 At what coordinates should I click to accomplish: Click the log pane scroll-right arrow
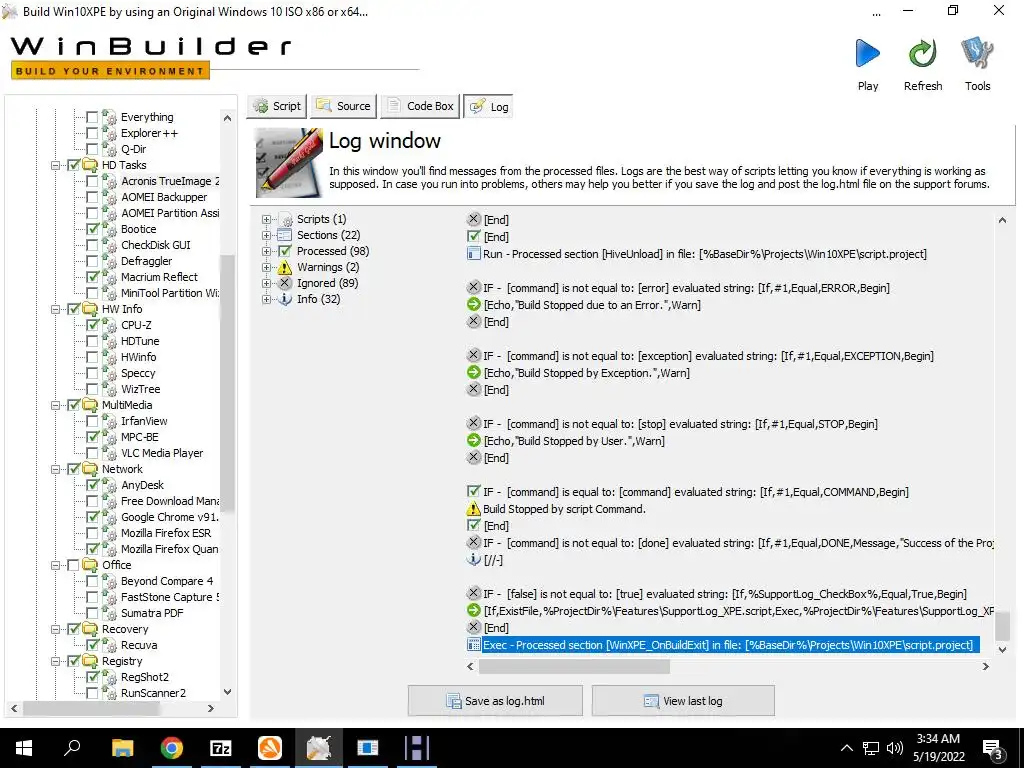985,666
